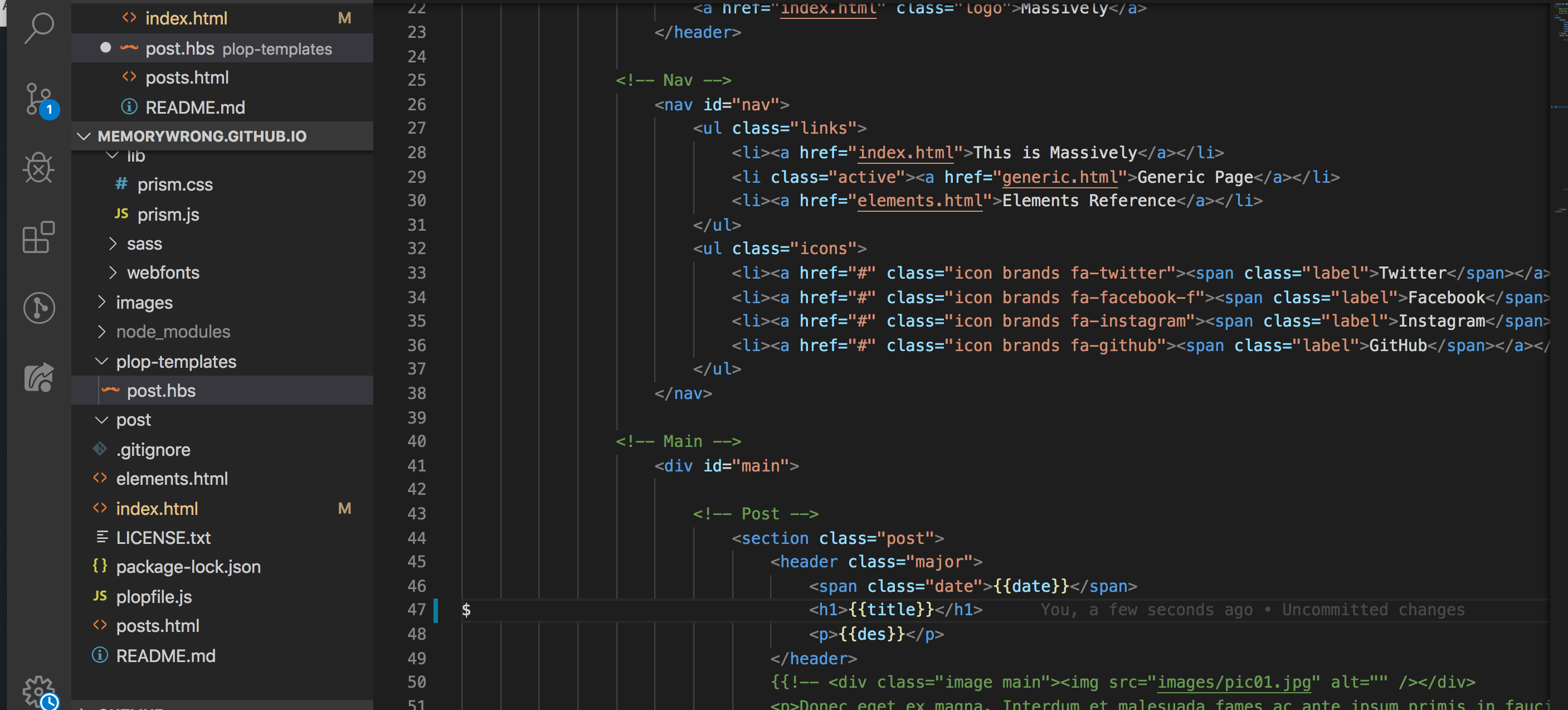1568x710 pixels.
Task: Click the Nav comment on line 25
Action: 673,80
